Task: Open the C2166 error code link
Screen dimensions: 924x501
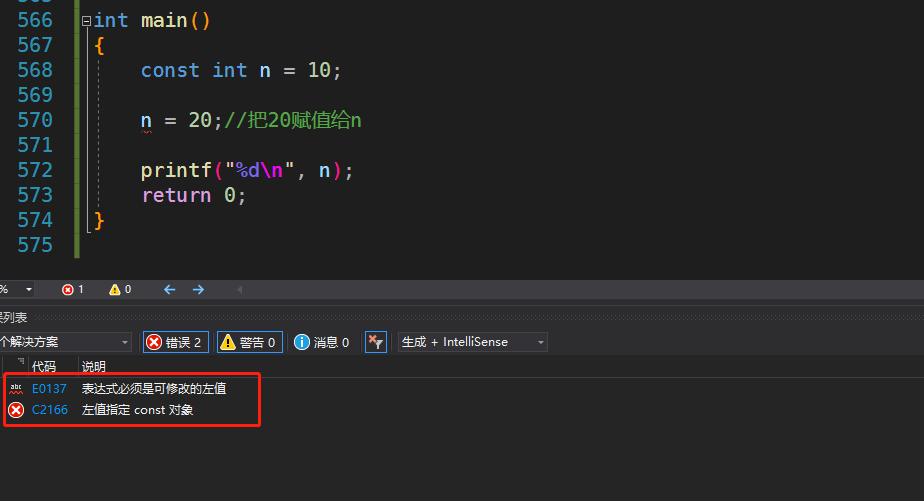Action: pyautogui.click(x=50, y=410)
